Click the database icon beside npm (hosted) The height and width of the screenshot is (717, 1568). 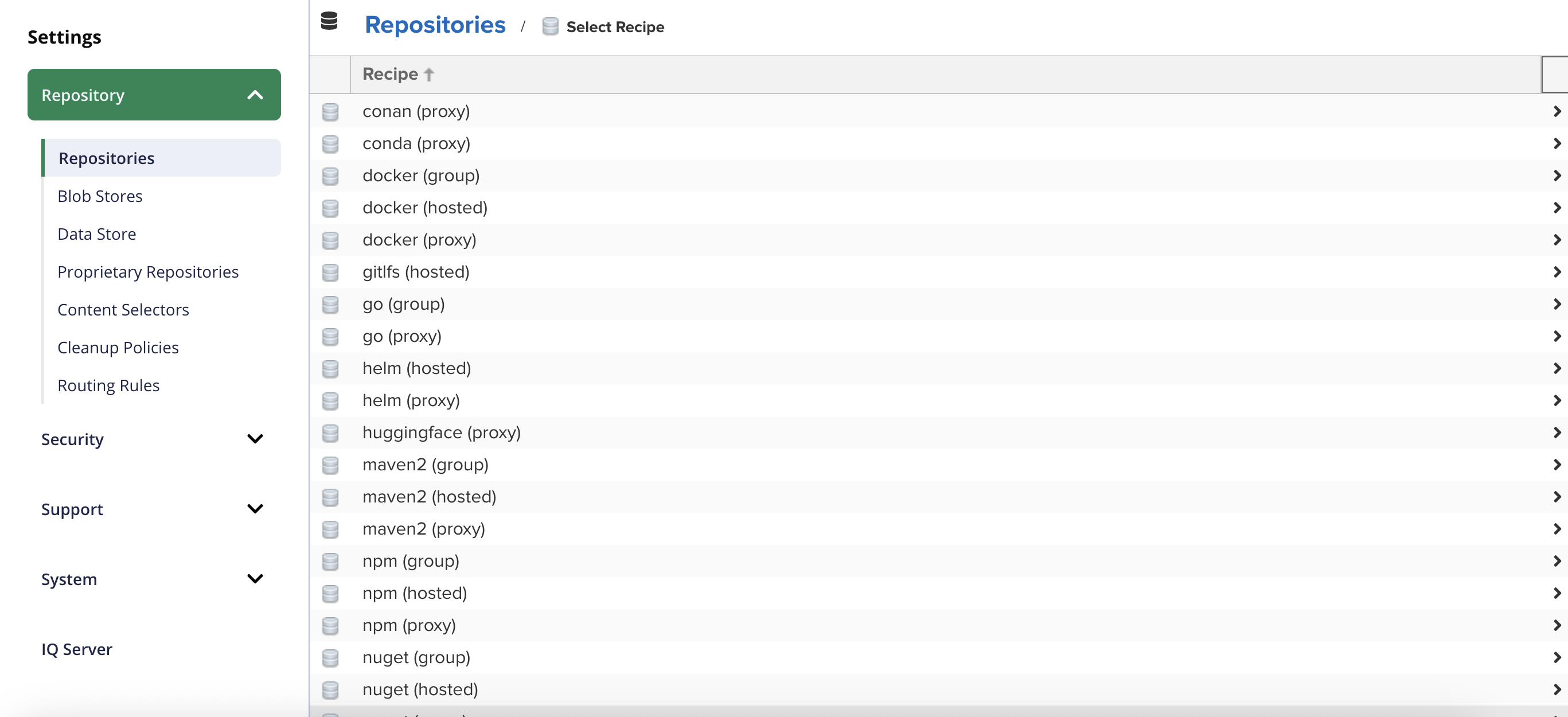[330, 594]
